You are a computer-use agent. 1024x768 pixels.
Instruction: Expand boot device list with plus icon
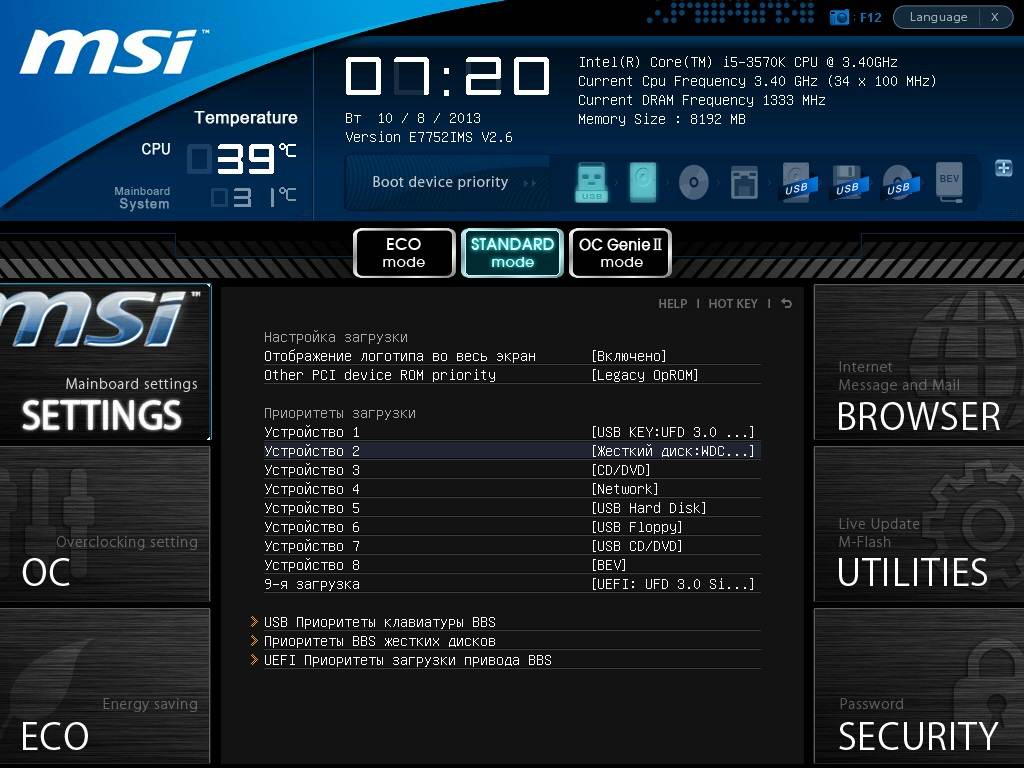[x=1003, y=168]
